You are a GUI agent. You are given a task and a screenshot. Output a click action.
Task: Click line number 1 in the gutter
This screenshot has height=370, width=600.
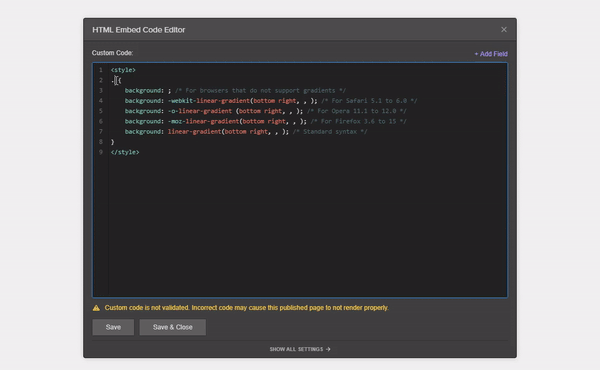(101, 70)
